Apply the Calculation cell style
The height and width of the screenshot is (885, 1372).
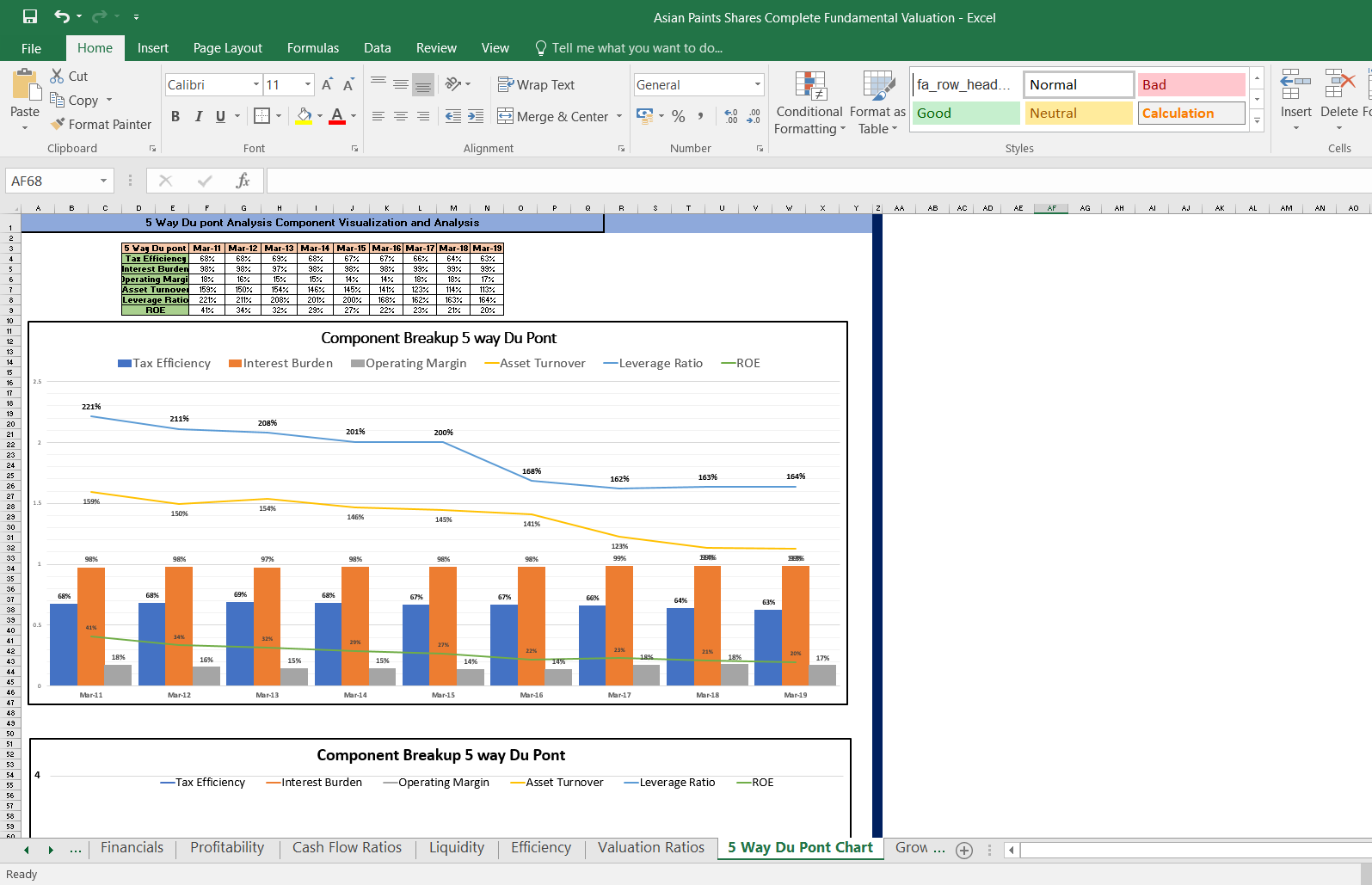tap(1191, 114)
